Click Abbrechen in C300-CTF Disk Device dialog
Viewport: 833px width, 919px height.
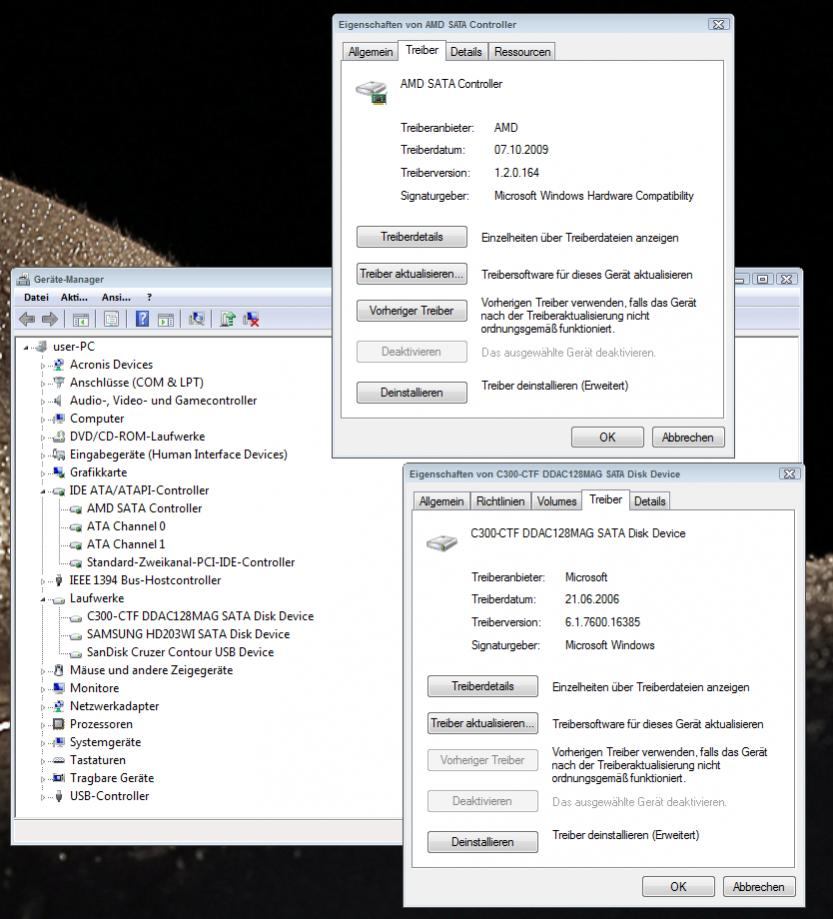pyautogui.click(x=759, y=887)
